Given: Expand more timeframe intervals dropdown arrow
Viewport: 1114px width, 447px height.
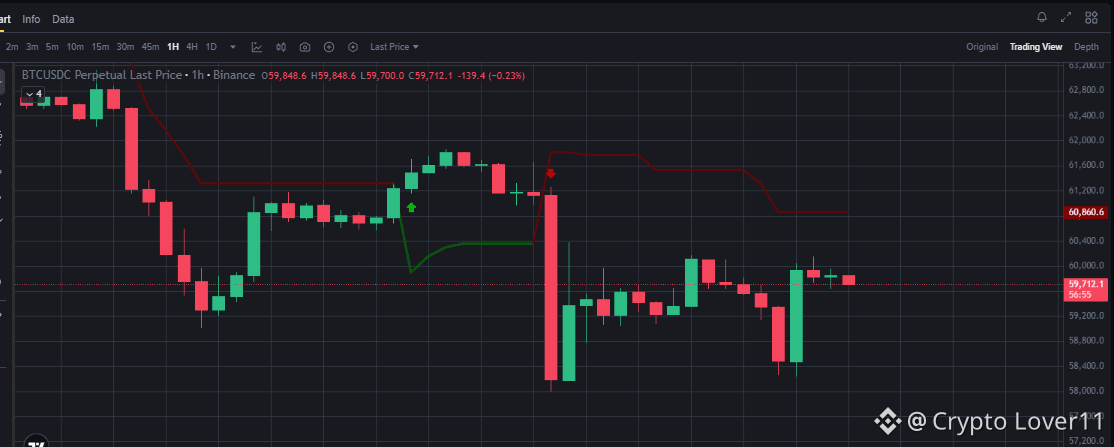Looking at the screenshot, I should [x=233, y=47].
